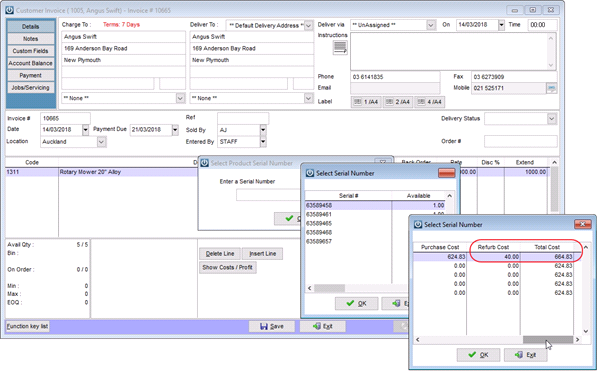Open the Notes side tab

pos(30,39)
